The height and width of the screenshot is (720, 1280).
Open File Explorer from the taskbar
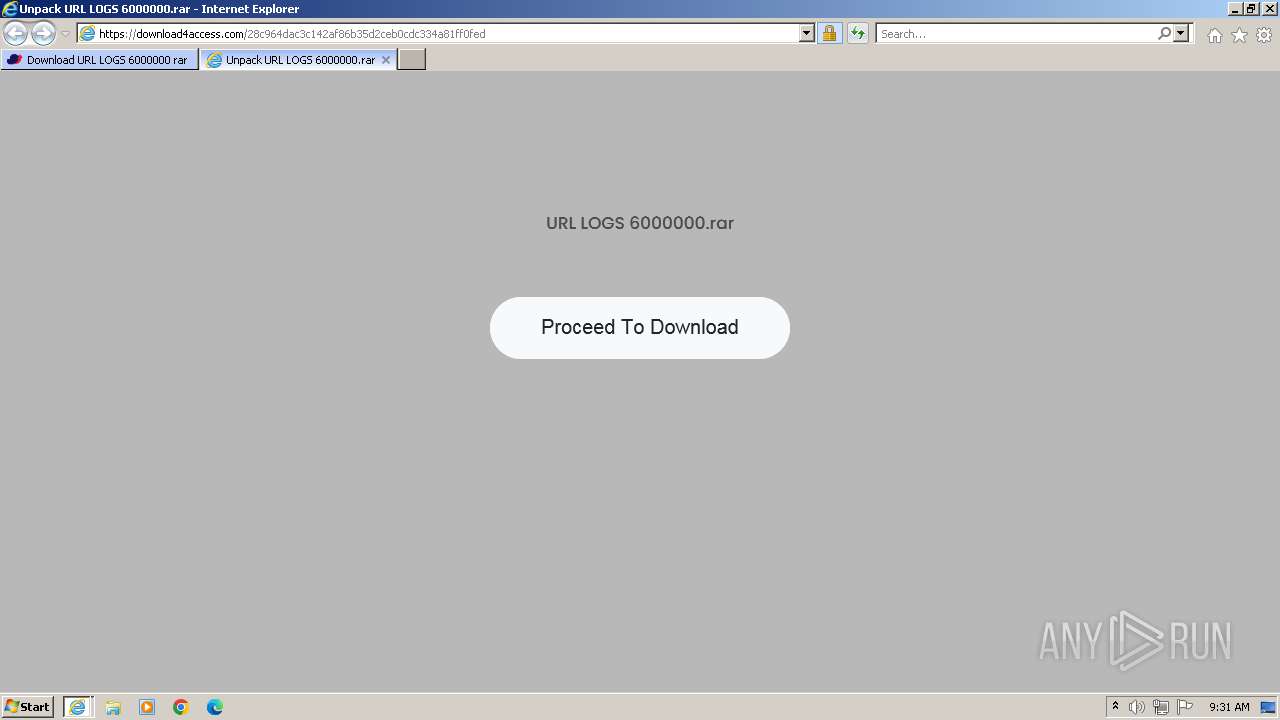[x=113, y=707]
